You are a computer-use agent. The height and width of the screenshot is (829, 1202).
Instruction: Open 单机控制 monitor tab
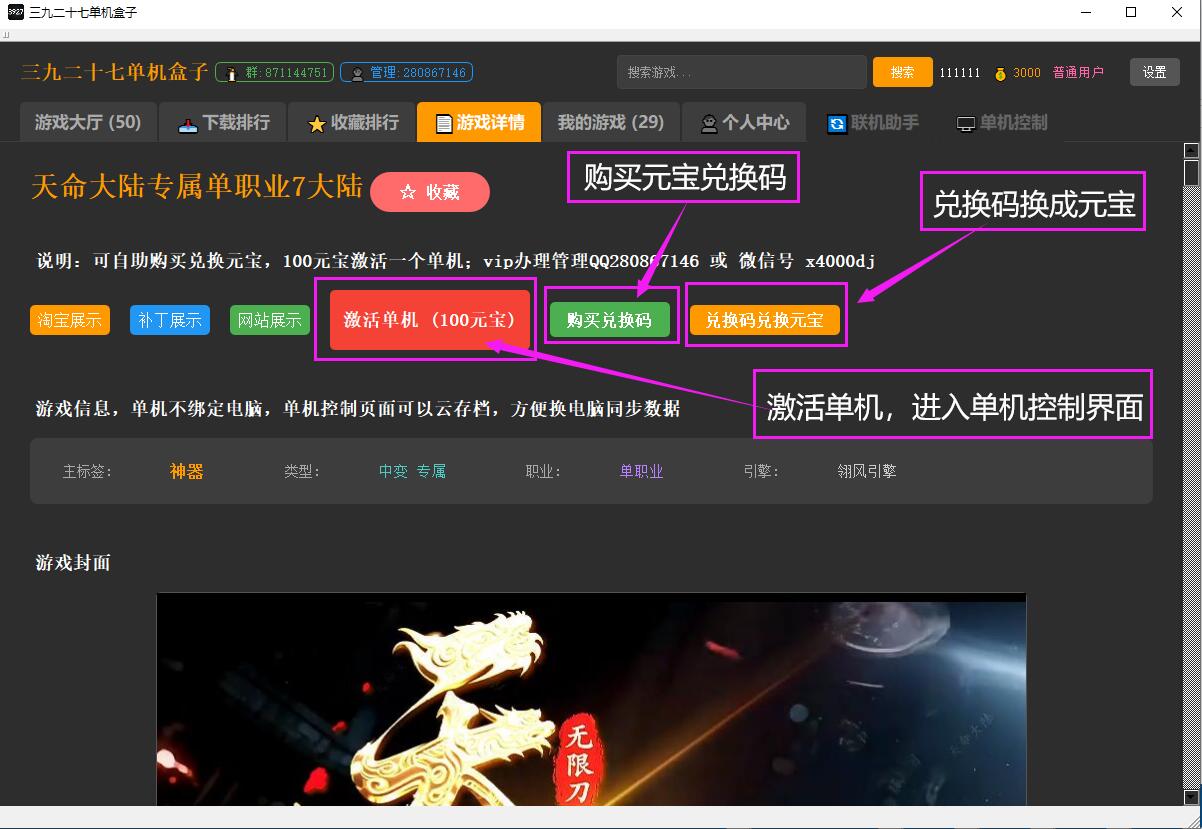pyautogui.click(x=1001, y=123)
